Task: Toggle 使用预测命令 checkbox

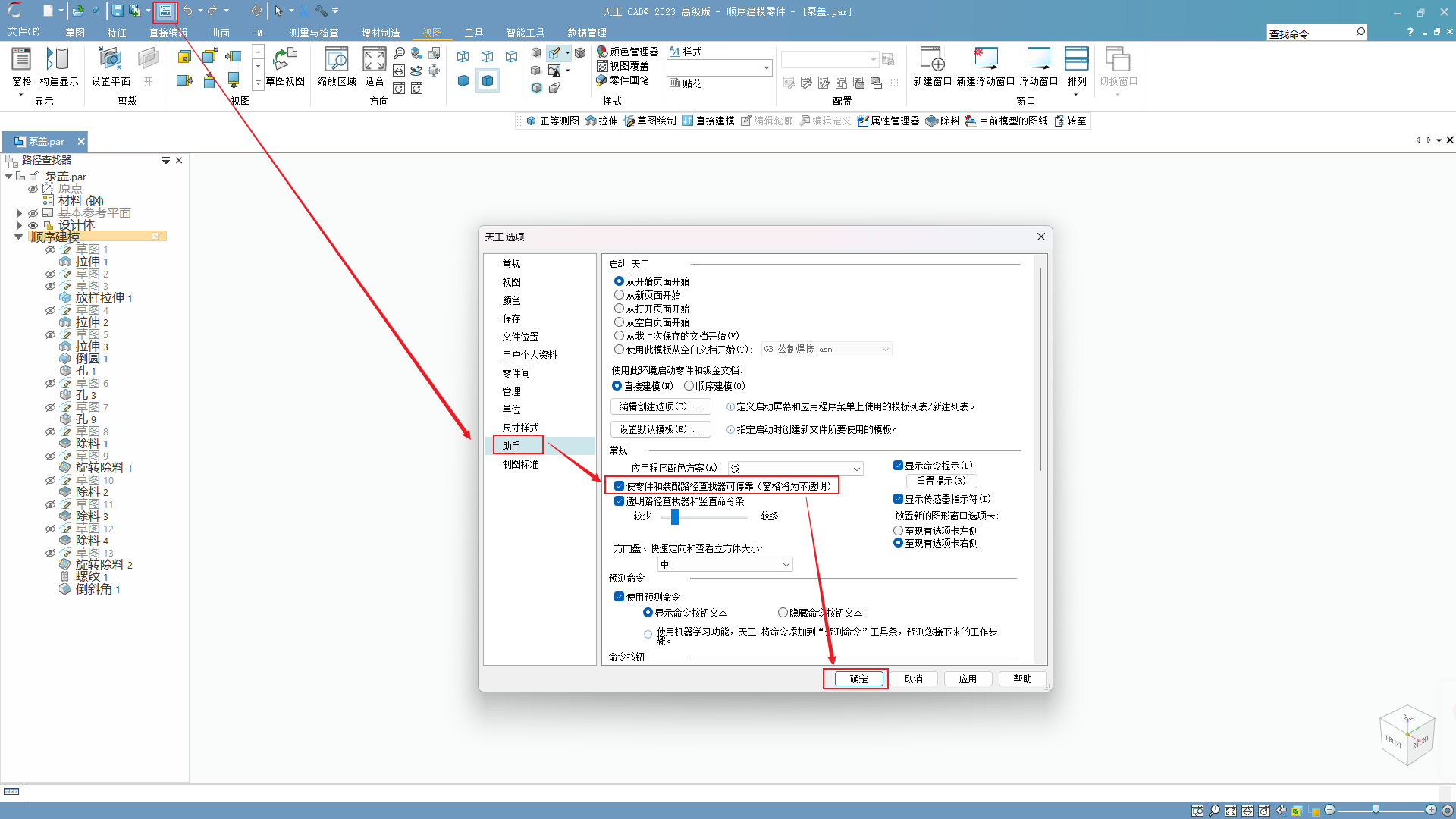Action: click(619, 597)
